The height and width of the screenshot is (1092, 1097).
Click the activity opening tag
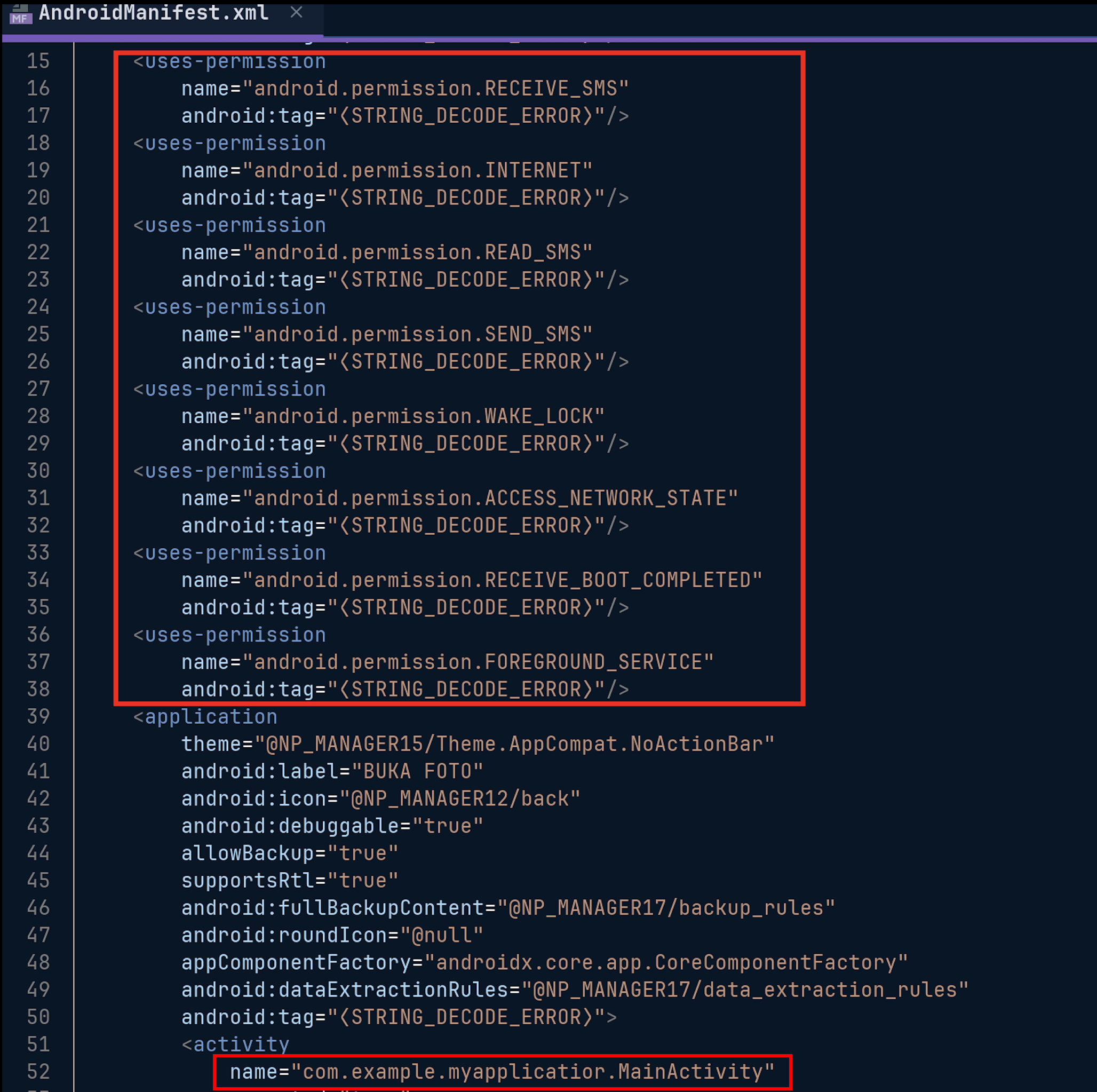point(235,1044)
